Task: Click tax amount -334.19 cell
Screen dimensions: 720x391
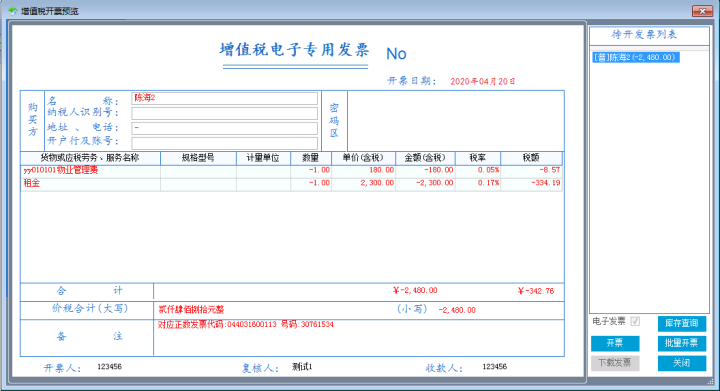Action: tap(531, 183)
